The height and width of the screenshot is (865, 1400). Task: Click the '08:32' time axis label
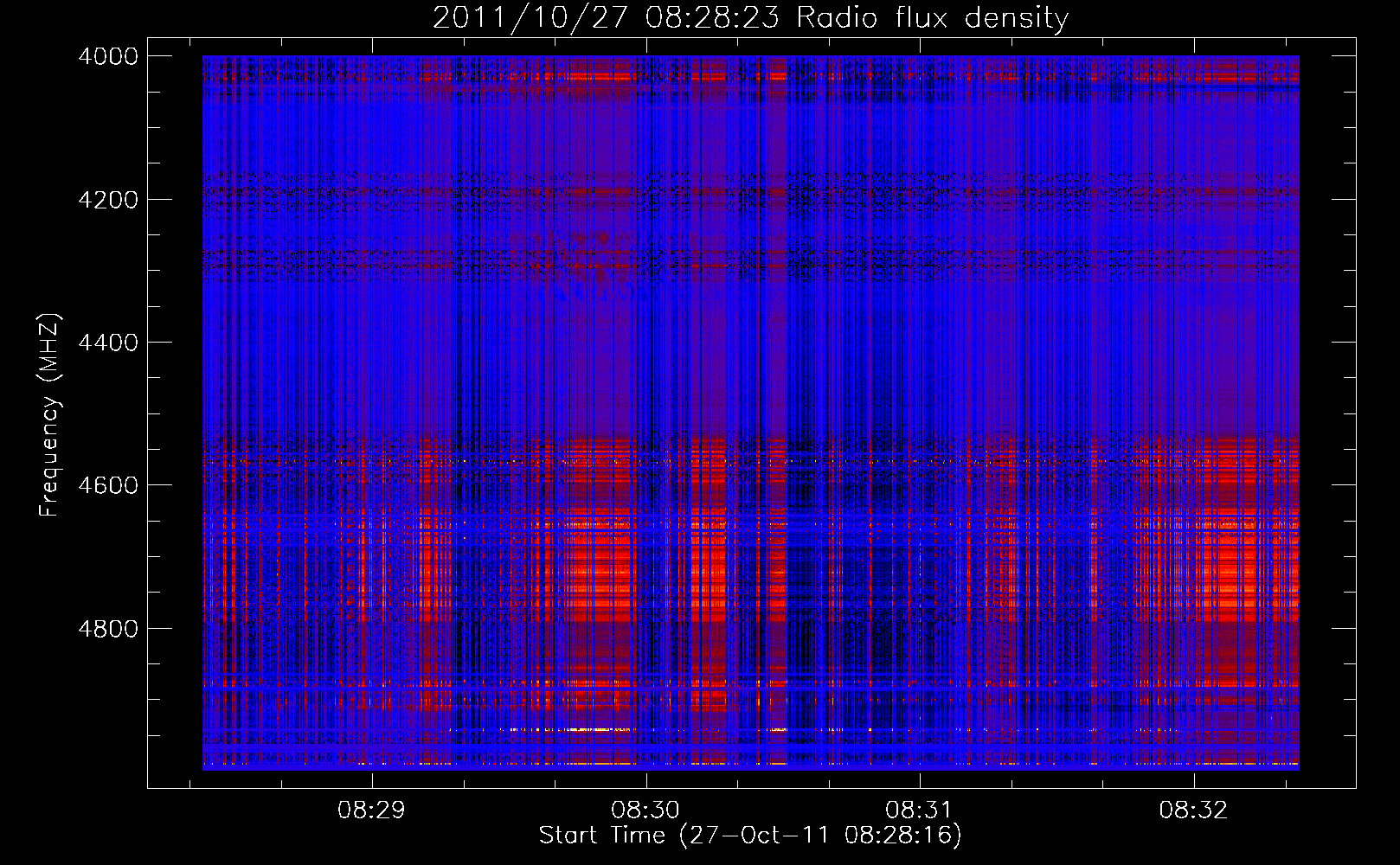tap(1193, 811)
